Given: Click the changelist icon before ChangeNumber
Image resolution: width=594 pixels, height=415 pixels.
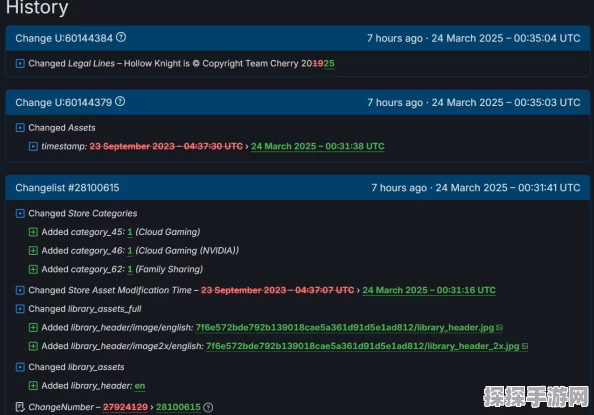Looking at the screenshot, I should 20,407.
